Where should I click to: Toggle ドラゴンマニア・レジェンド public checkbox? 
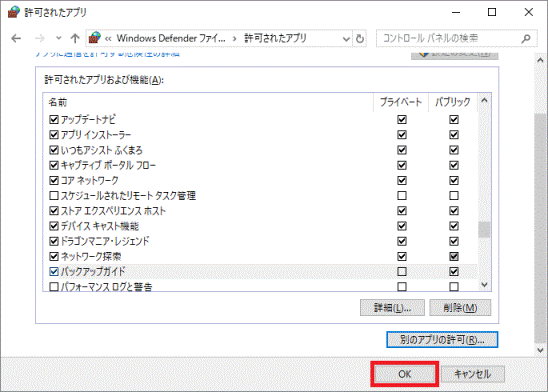454,241
